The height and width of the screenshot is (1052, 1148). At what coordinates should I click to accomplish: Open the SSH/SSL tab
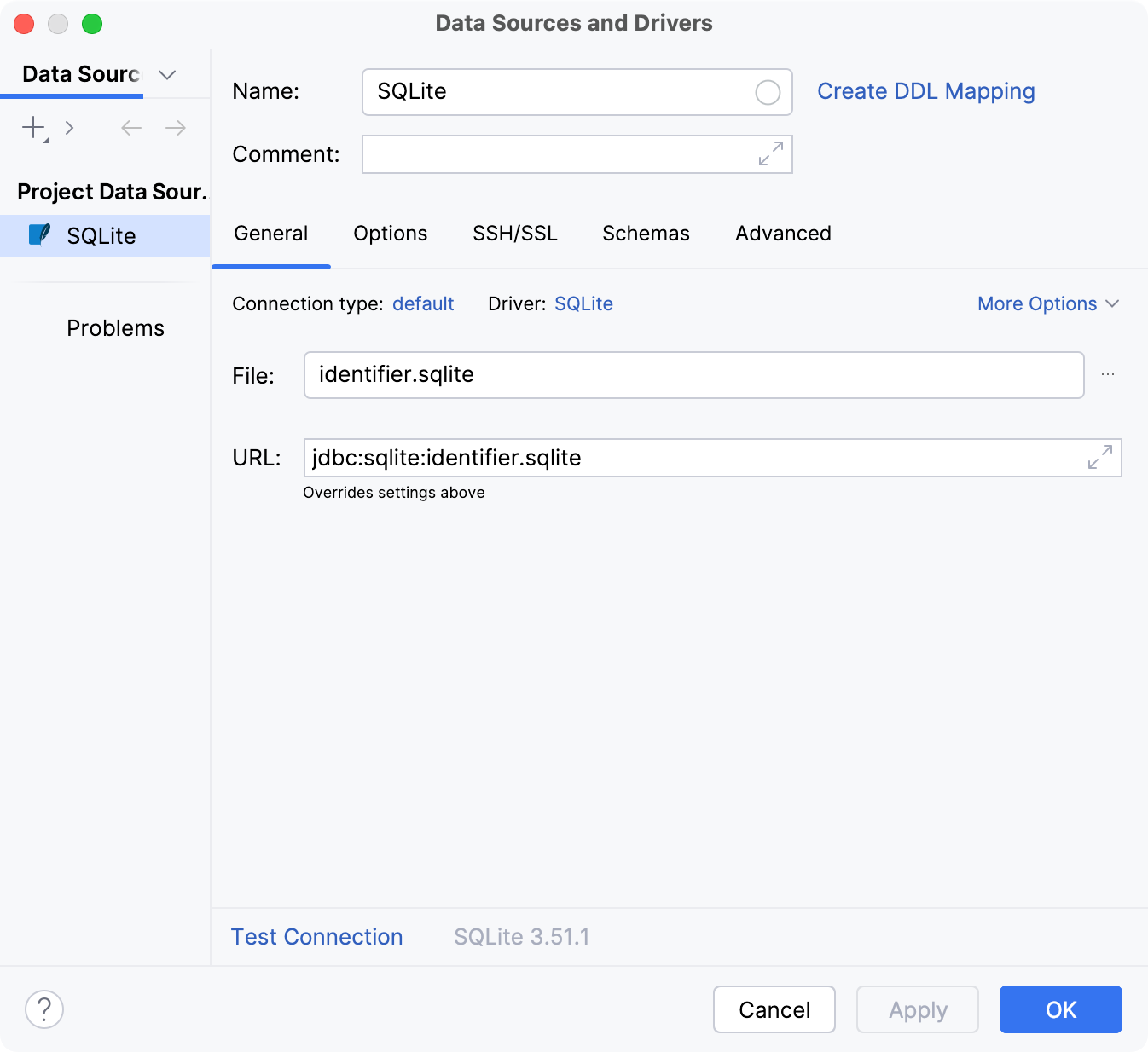pyautogui.click(x=514, y=233)
